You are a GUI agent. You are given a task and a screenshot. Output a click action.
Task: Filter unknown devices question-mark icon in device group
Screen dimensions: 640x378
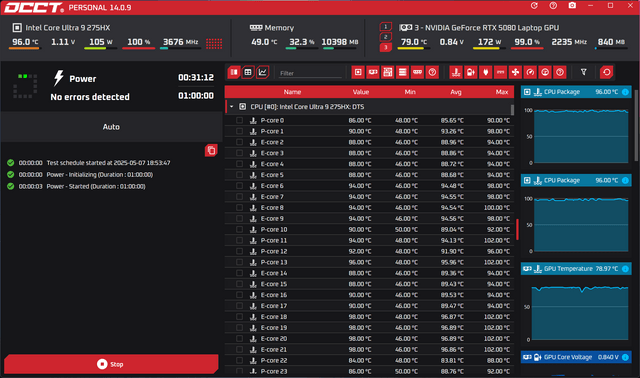[x=432, y=72]
